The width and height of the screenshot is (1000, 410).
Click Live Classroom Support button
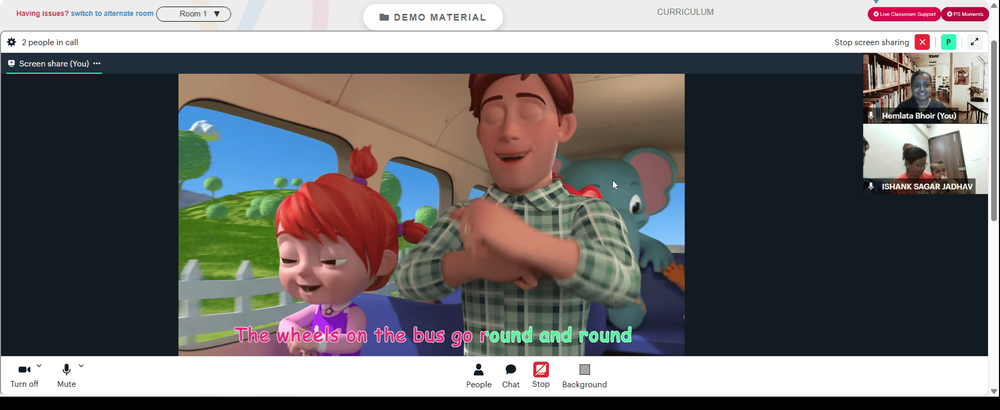(904, 13)
